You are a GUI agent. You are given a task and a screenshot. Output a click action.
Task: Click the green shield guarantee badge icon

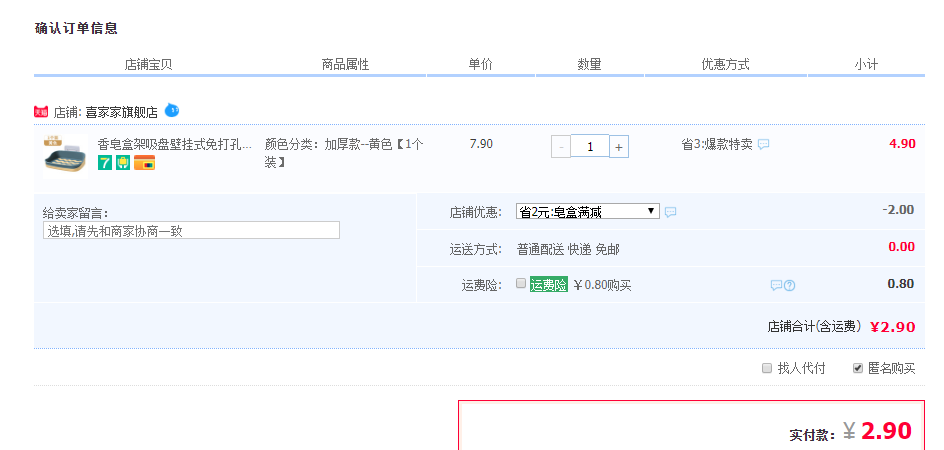tap(123, 163)
